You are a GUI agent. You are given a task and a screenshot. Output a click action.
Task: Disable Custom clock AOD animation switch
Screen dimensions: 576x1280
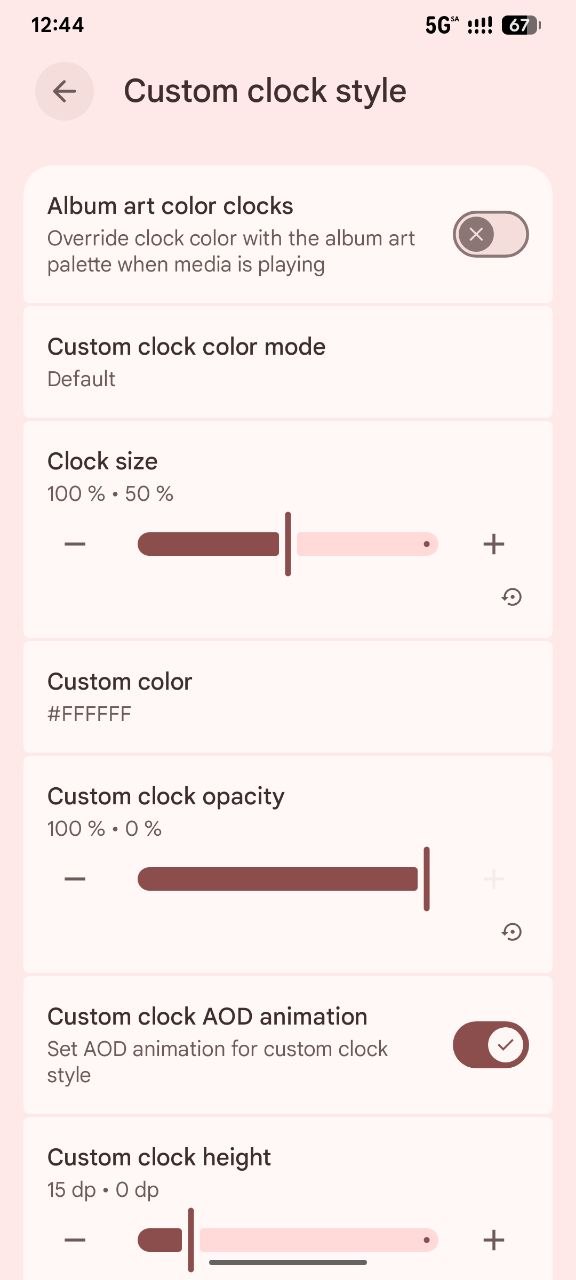coord(491,1045)
